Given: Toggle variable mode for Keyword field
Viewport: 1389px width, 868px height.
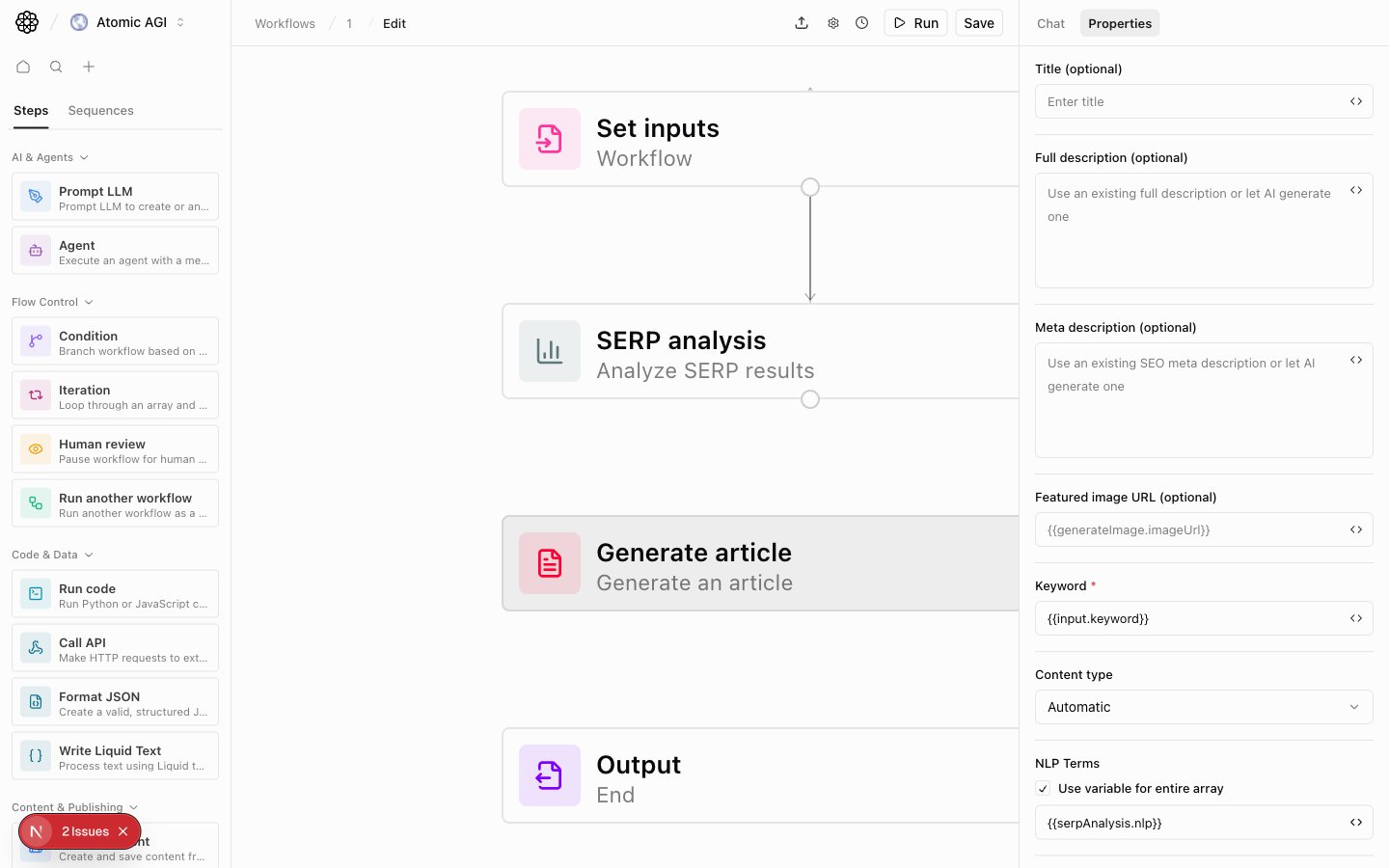Looking at the screenshot, I should pyautogui.click(x=1356, y=618).
